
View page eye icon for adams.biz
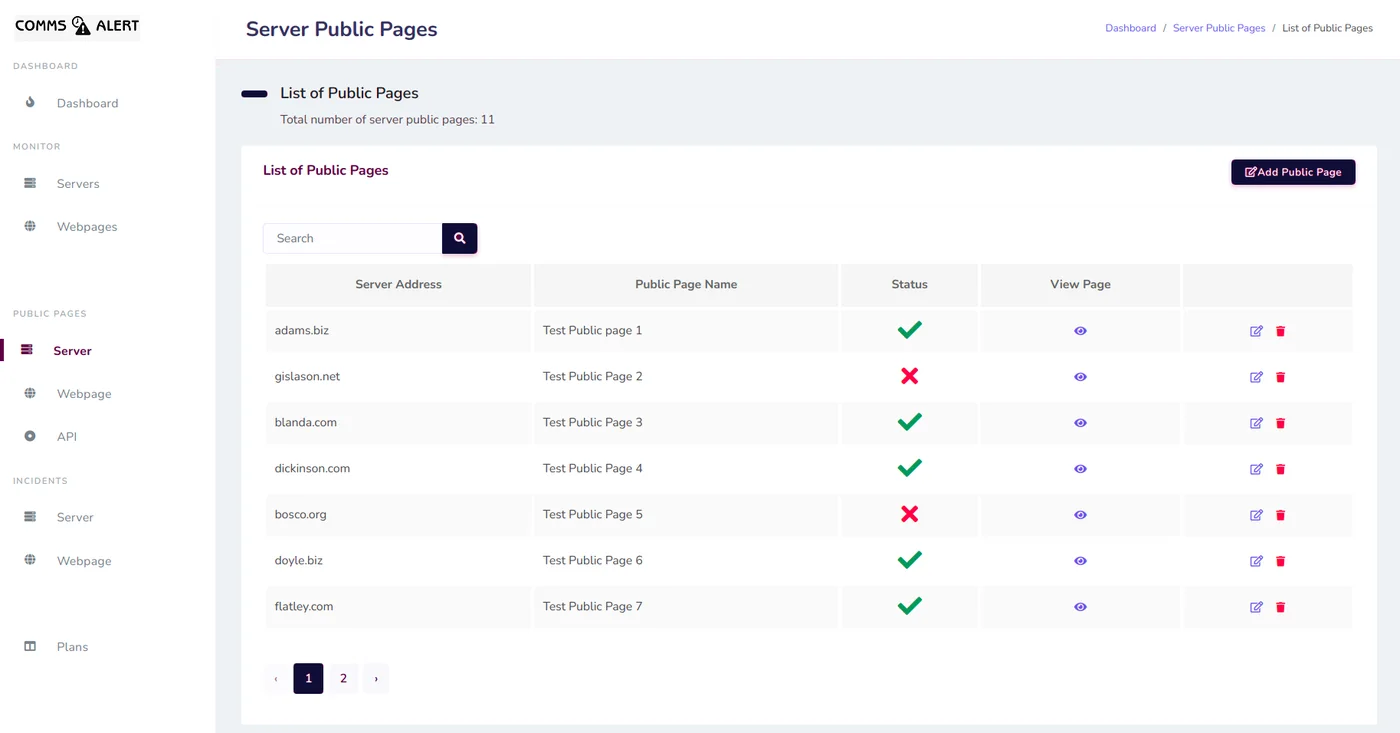point(1080,331)
